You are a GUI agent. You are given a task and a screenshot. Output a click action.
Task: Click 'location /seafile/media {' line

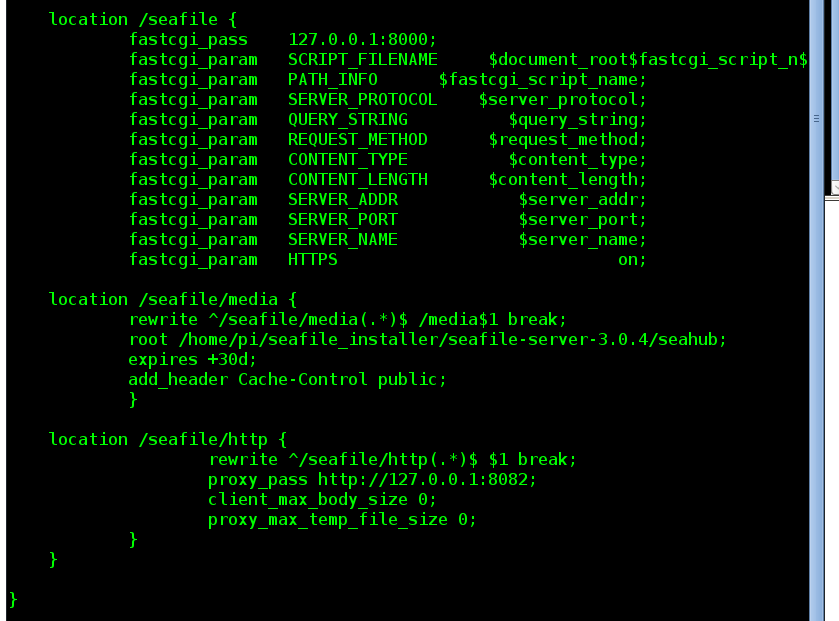click(172, 300)
